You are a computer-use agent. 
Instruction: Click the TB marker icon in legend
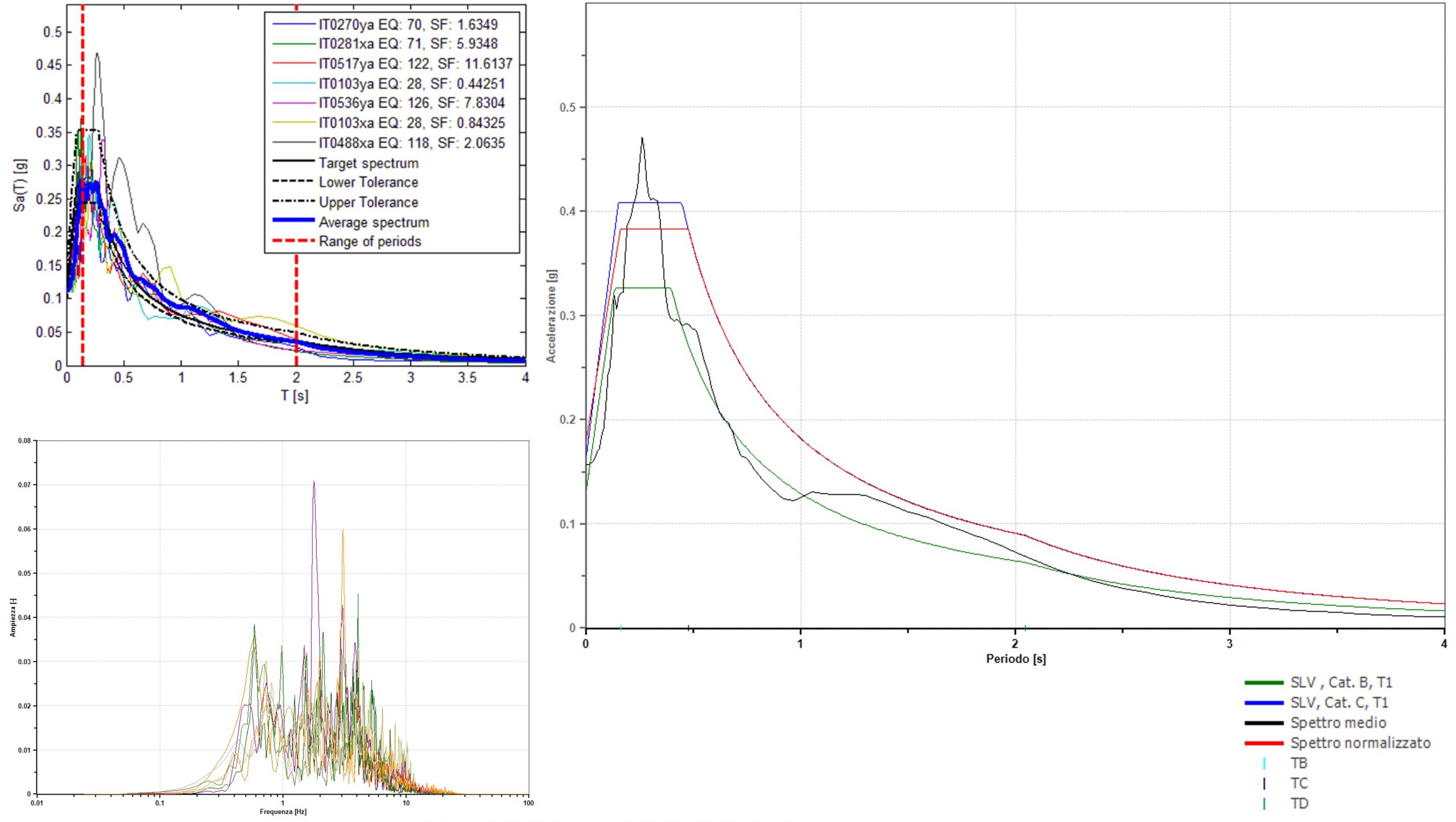(x=1264, y=763)
